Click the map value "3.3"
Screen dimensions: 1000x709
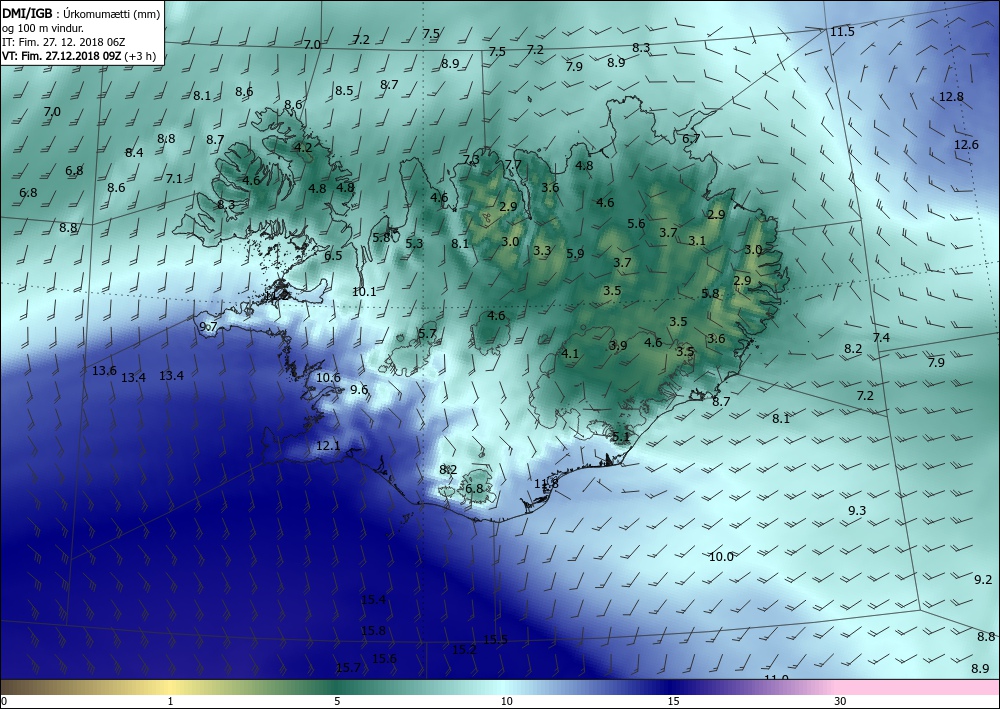(x=542, y=251)
